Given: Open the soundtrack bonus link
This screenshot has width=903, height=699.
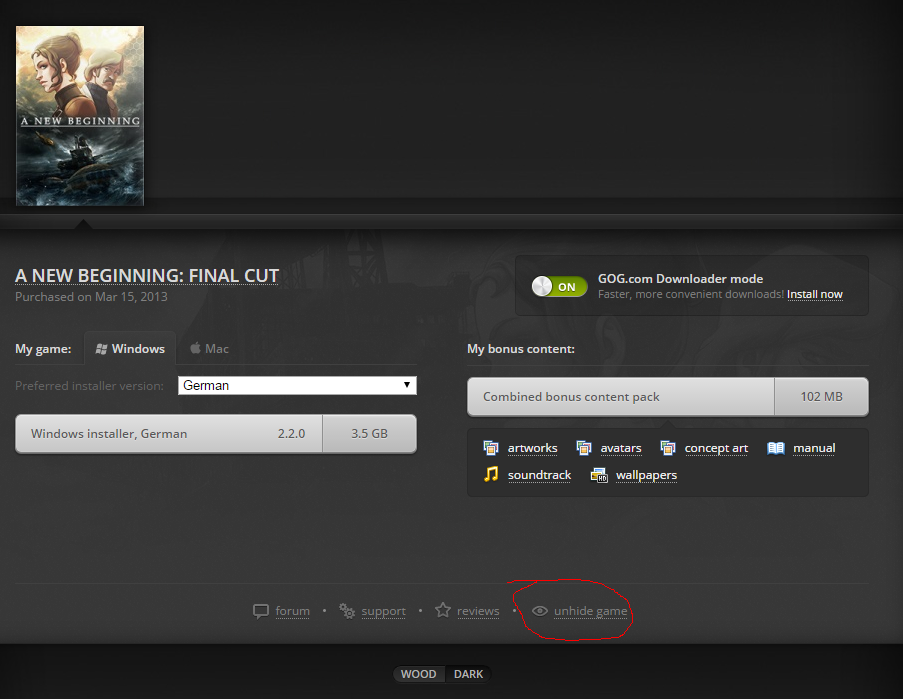Looking at the screenshot, I should point(540,475).
